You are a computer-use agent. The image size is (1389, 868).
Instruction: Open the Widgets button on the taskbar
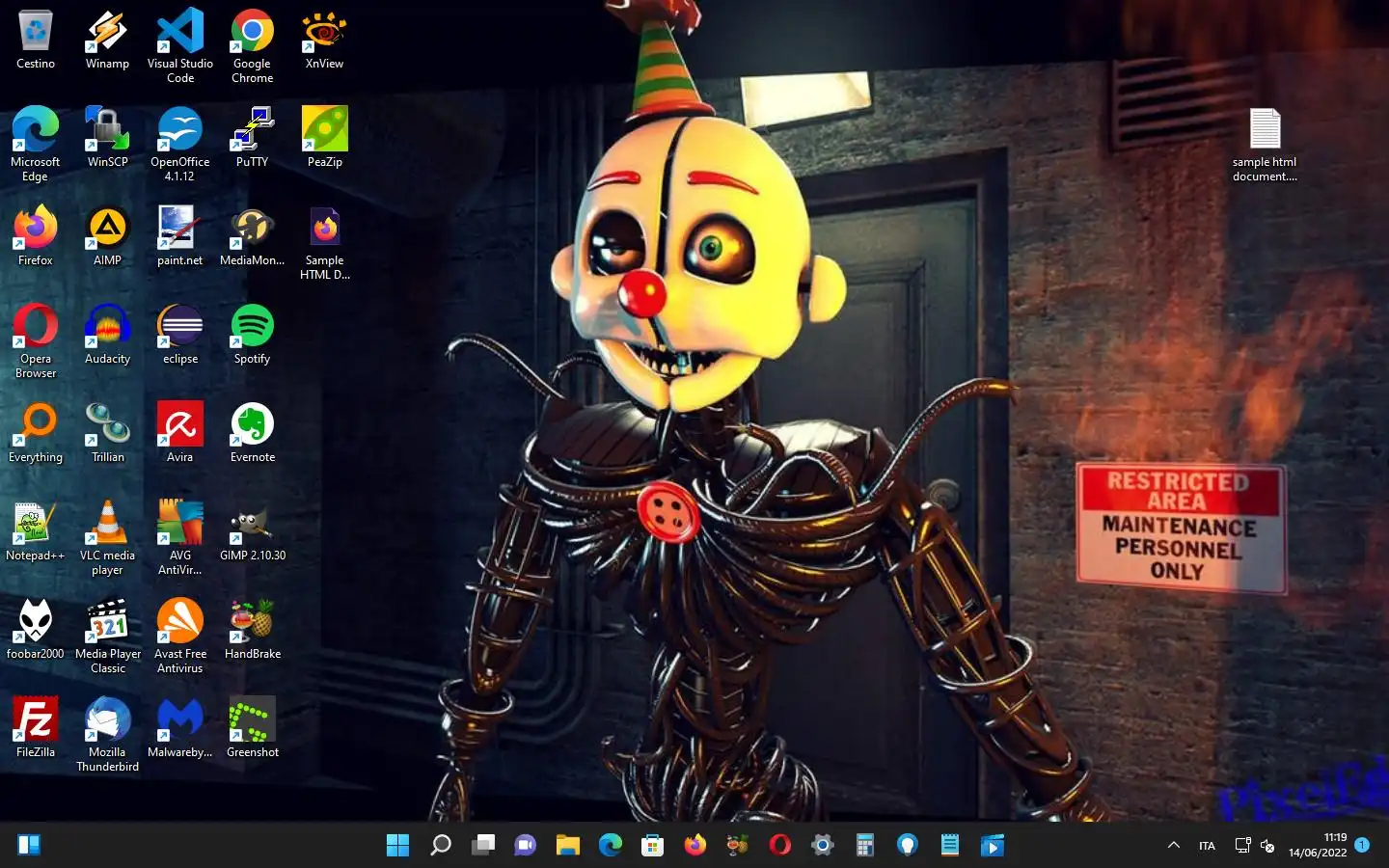point(29,846)
